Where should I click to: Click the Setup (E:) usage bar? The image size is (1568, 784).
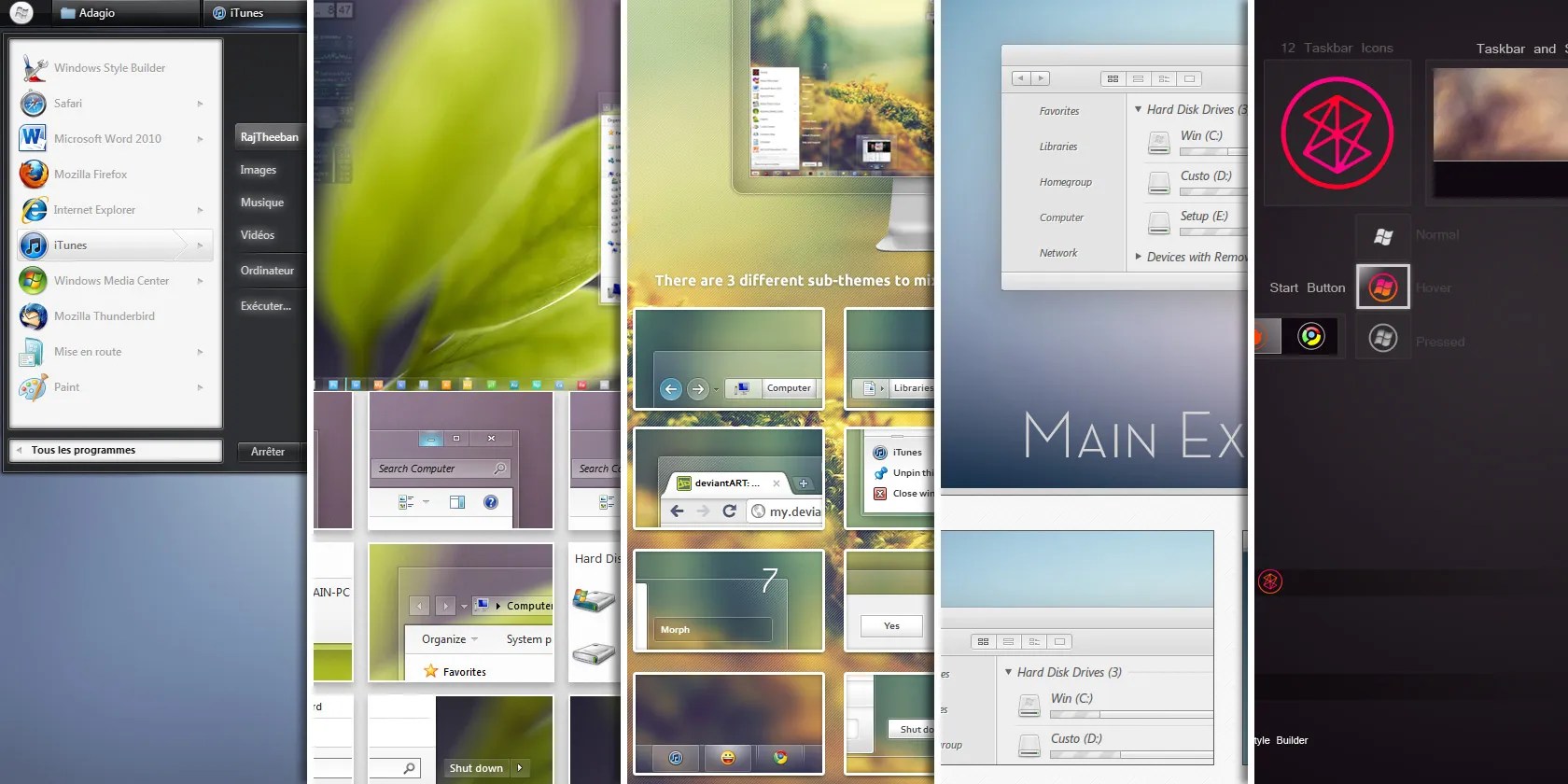point(1213,231)
